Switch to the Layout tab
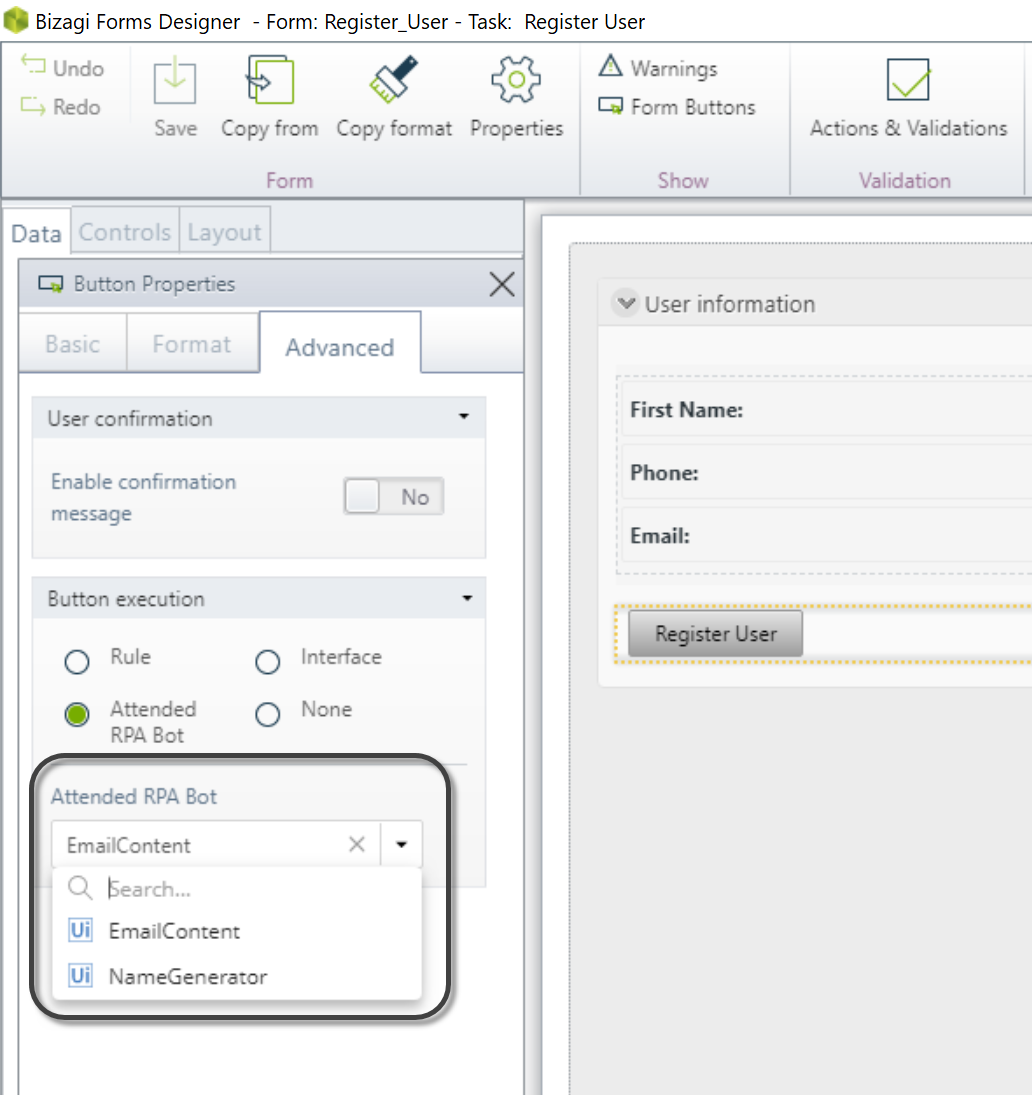The height and width of the screenshot is (1095, 1032). point(224,231)
